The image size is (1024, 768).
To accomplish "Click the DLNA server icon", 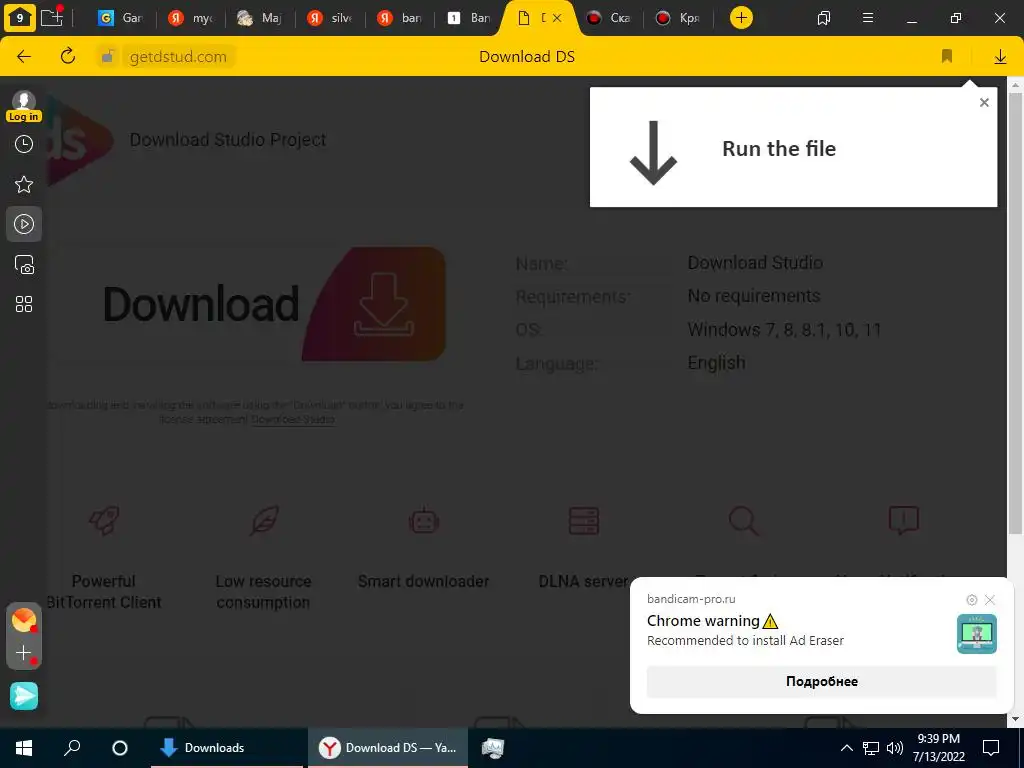I will tap(584, 520).
